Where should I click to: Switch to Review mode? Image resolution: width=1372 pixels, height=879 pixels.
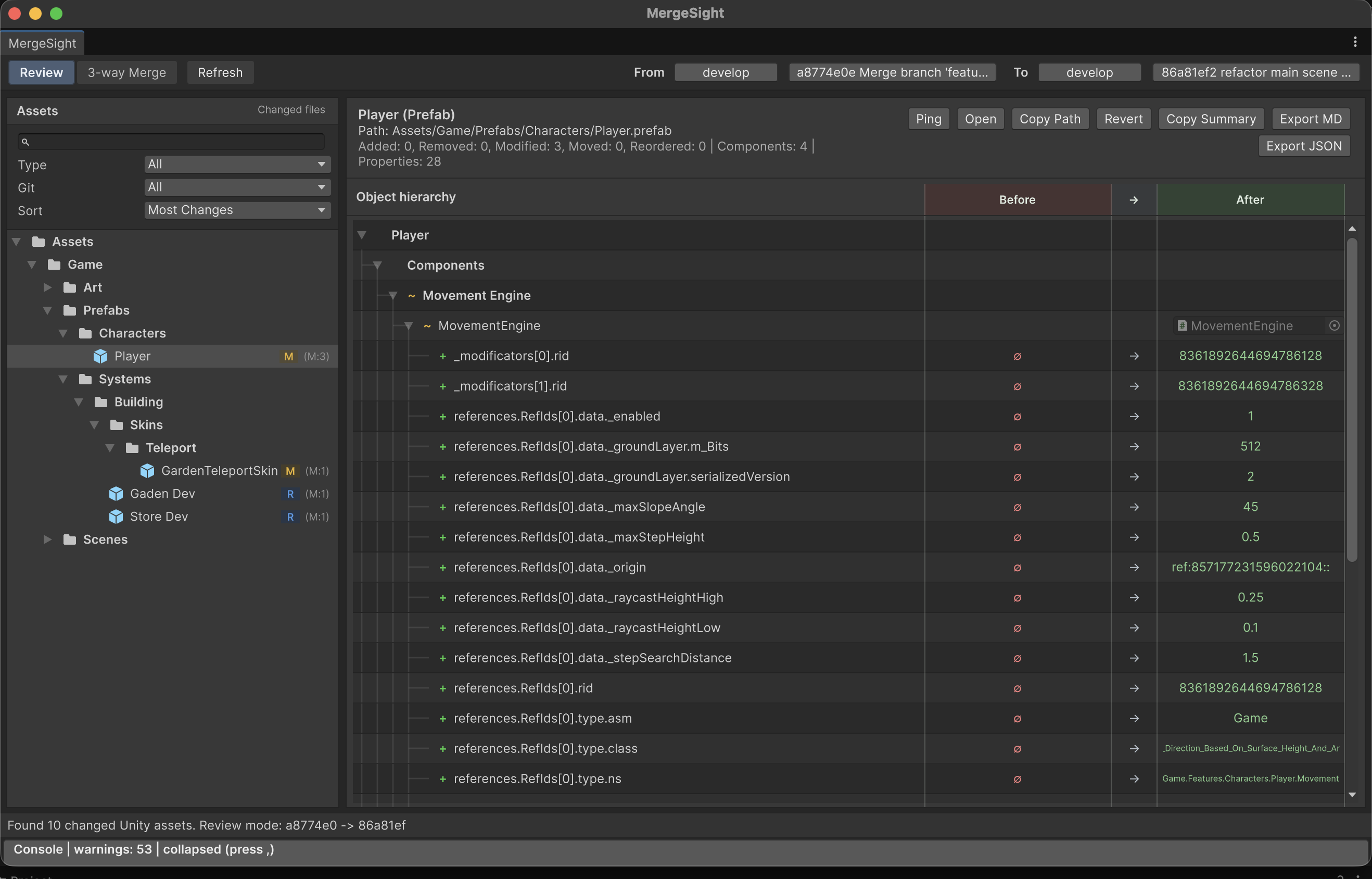point(41,72)
